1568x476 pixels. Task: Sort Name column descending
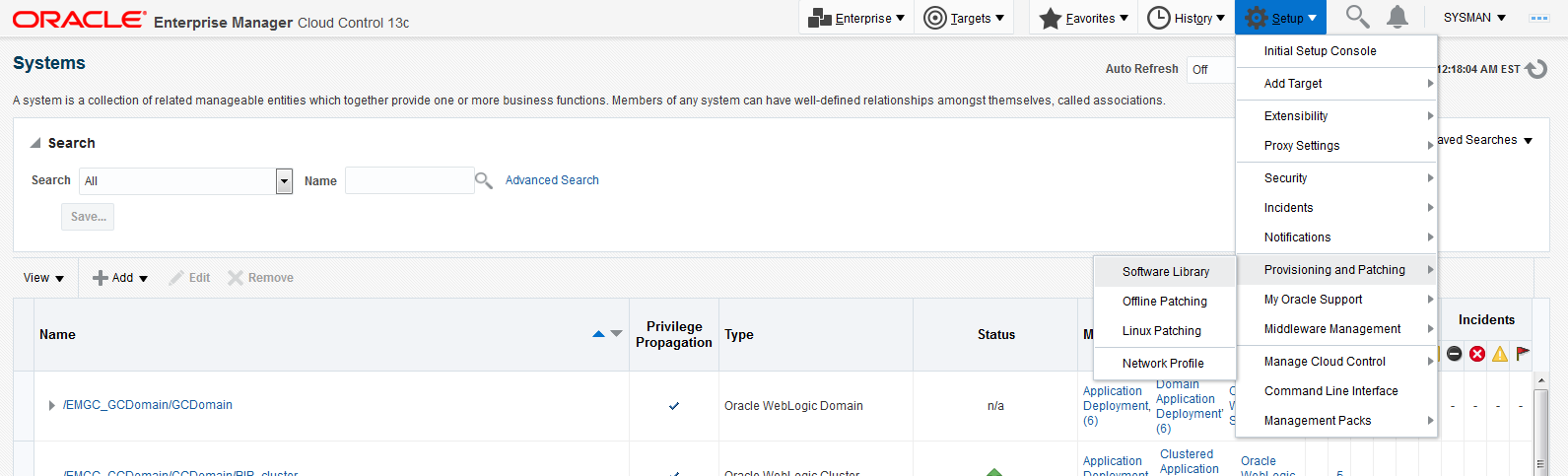(617, 334)
